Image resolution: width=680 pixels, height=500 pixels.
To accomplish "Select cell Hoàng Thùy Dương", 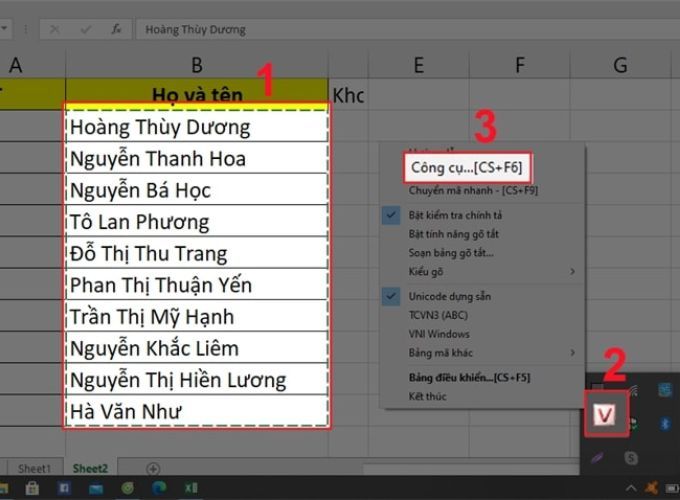I will point(197,126).
